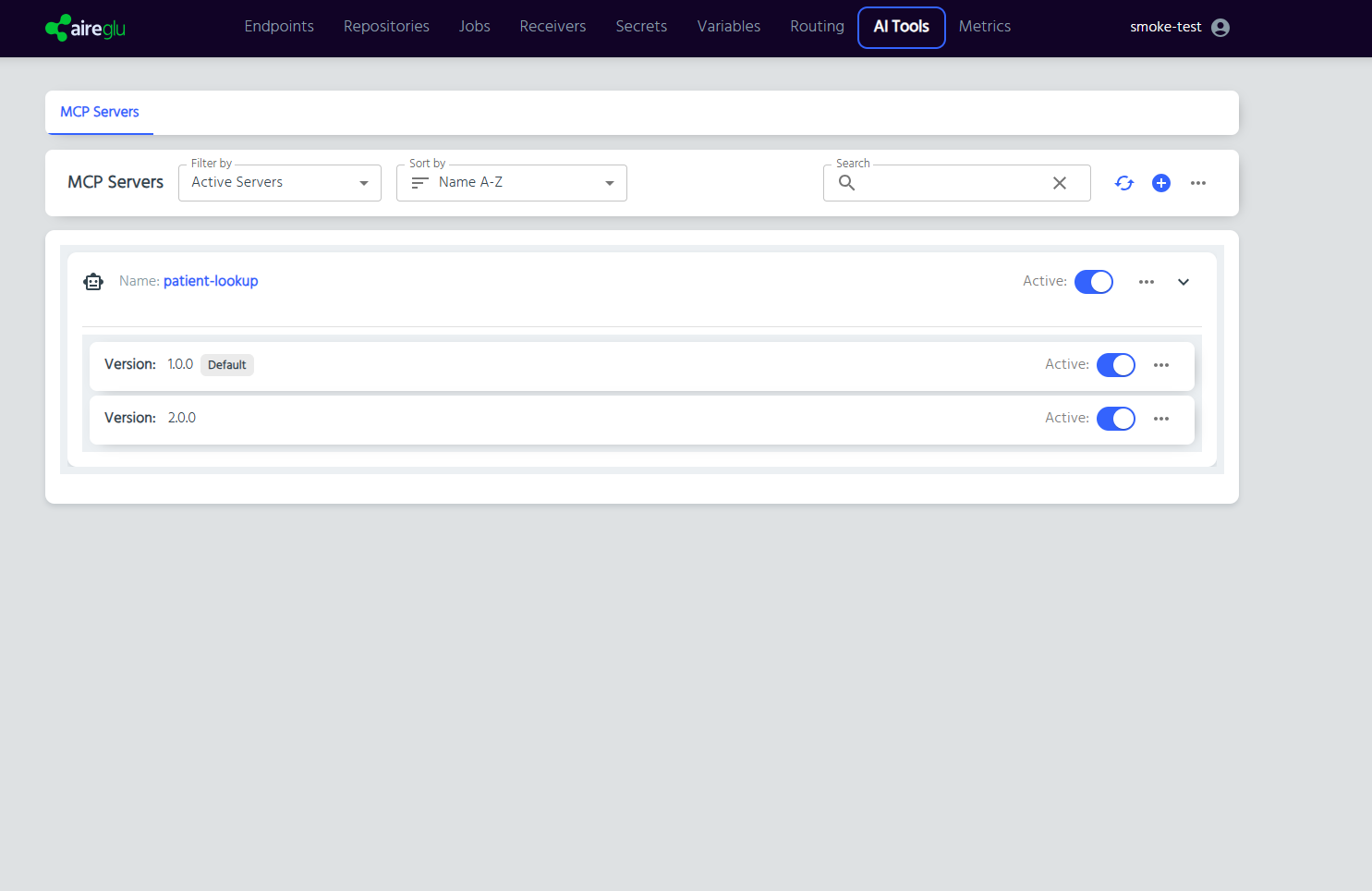Go to the Endpoints menu item
1372x891 pixels.
[279, 27]
